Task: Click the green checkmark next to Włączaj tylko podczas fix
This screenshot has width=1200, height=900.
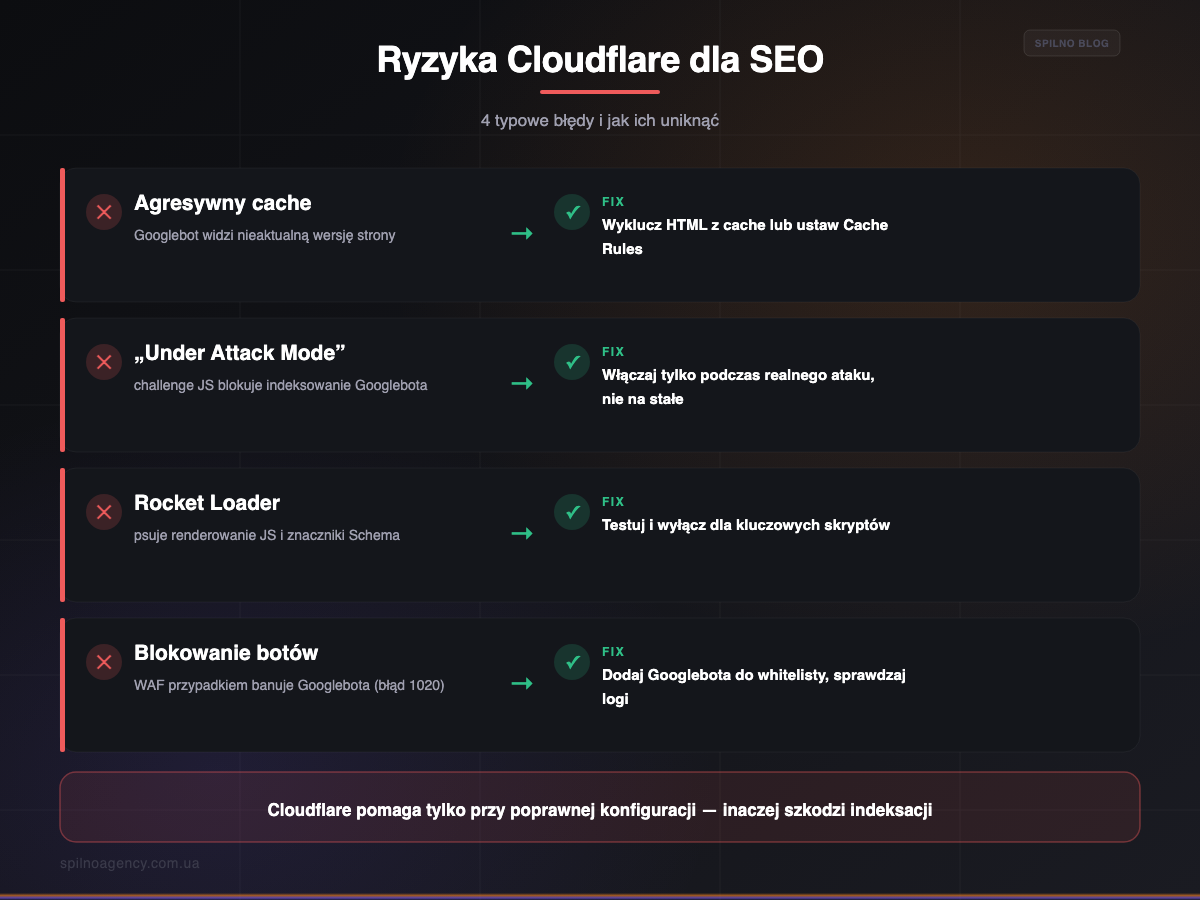Action: [572, 362]
